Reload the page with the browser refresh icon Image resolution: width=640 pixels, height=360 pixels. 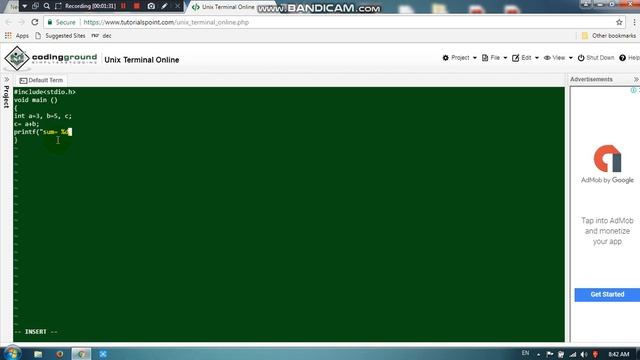point(35,22)
